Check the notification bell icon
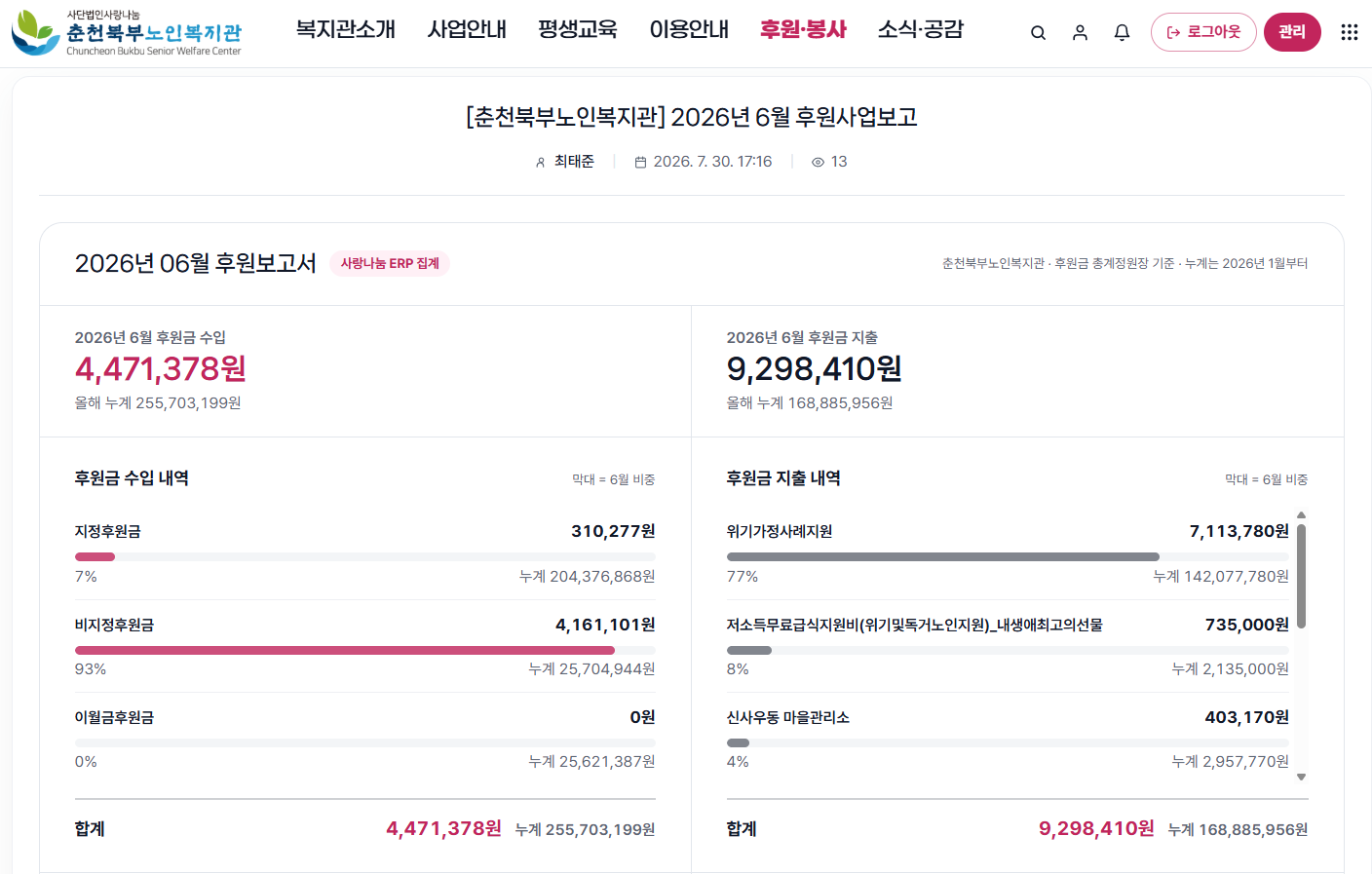Viewport: 1372px width, 874px height. point(1122,33)
